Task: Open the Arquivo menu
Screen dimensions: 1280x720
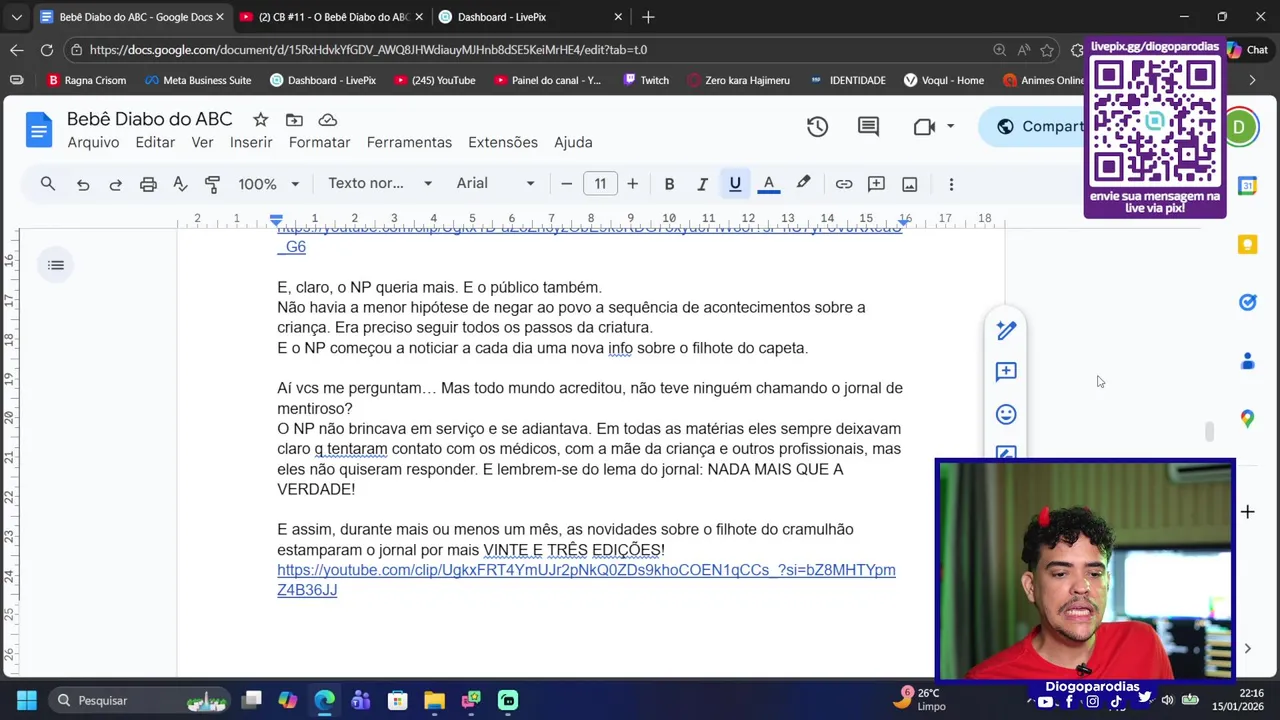Action: (x=93, y=143)
